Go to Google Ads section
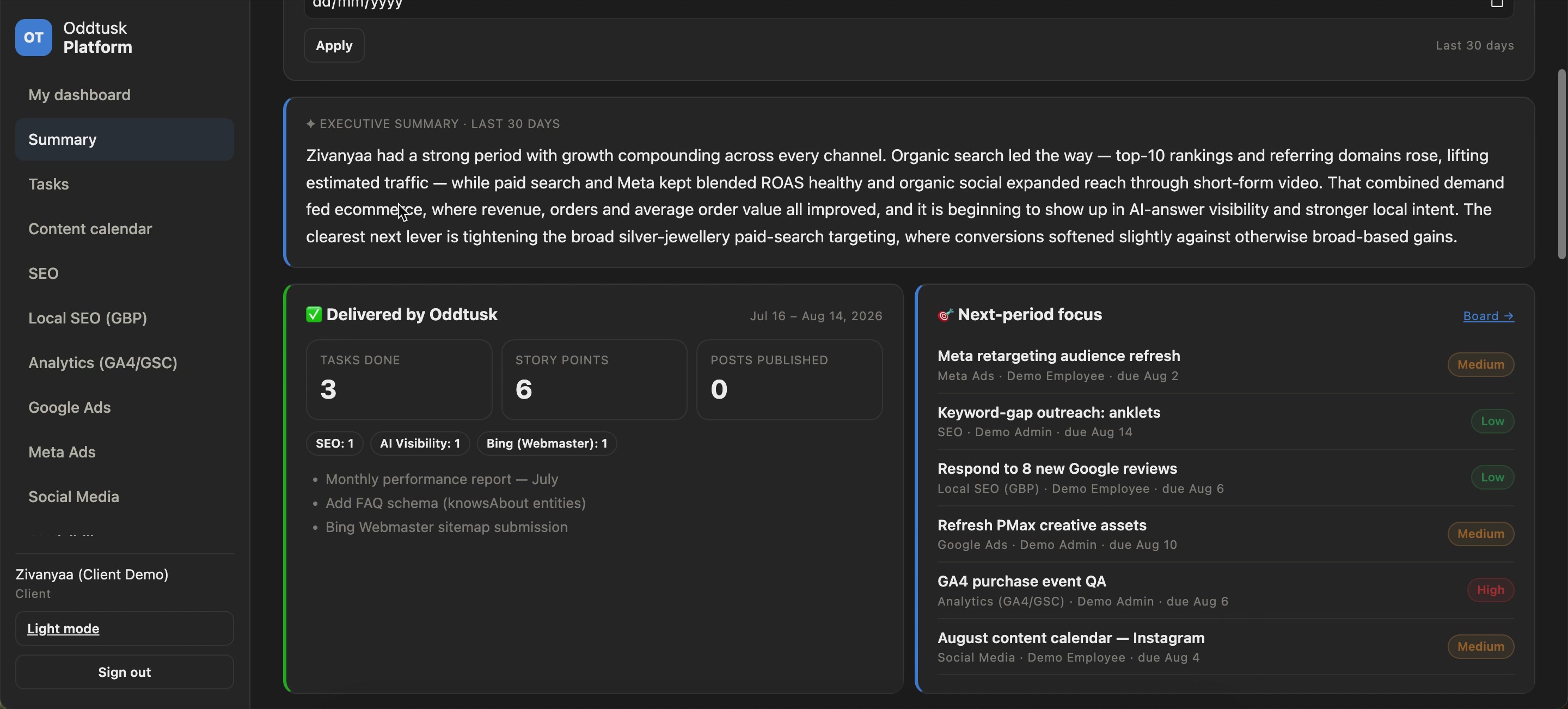This screenshot has height=709, width=1568. click(125, 407)
